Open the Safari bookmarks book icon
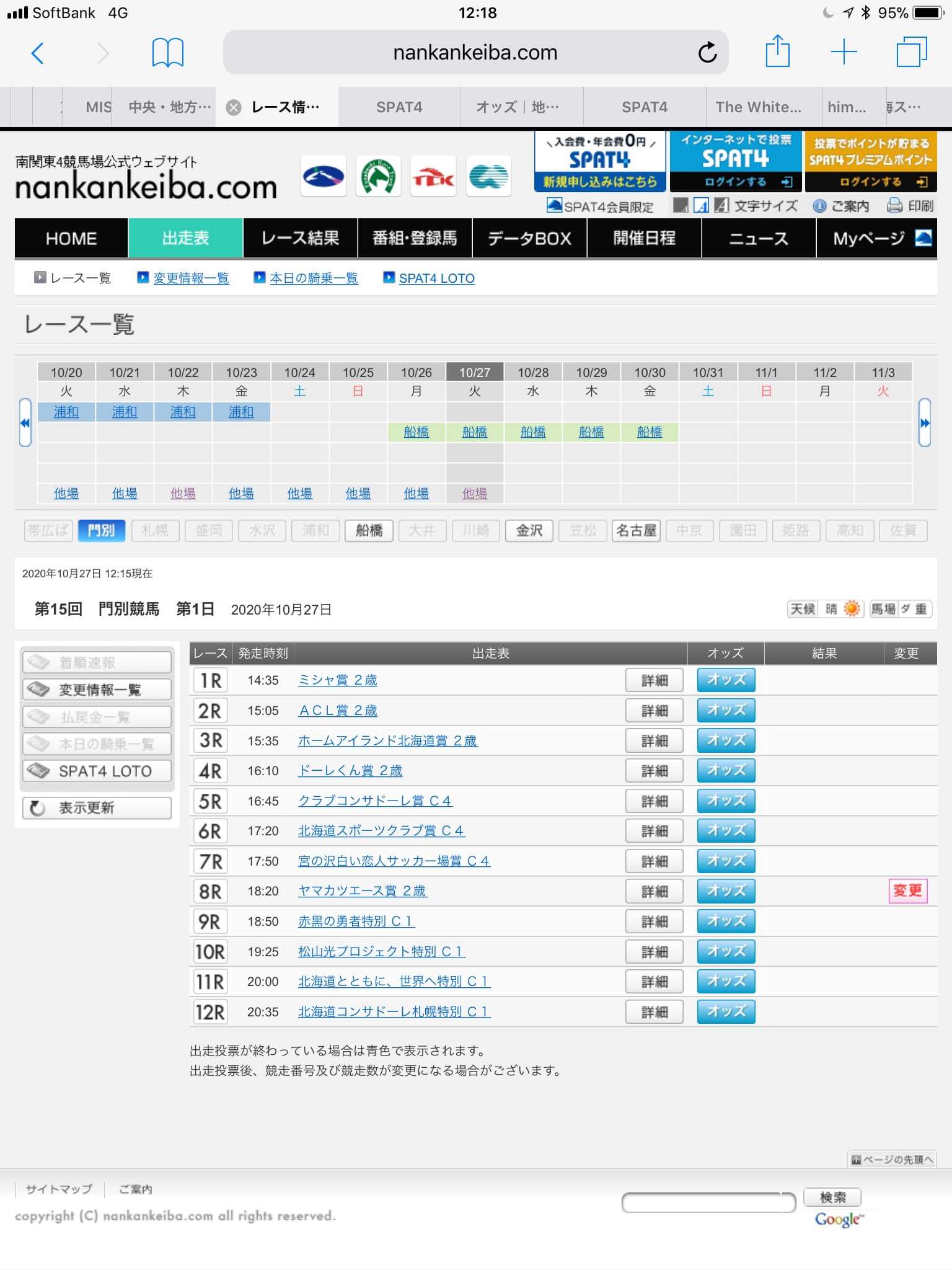 [x=167, y=53]
